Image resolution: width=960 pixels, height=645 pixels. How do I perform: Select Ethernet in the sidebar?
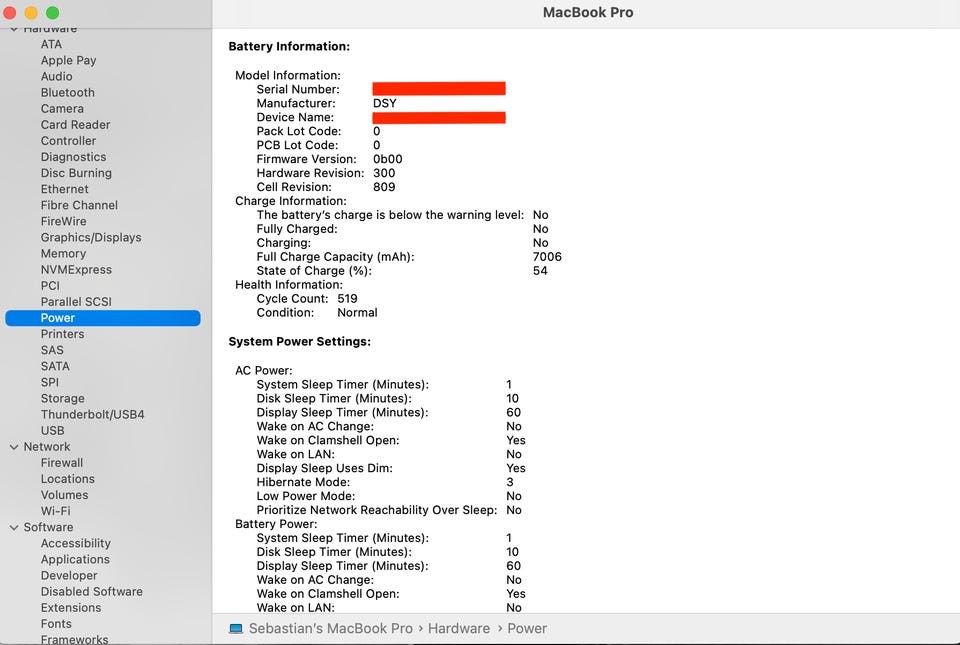coord(64,189)
